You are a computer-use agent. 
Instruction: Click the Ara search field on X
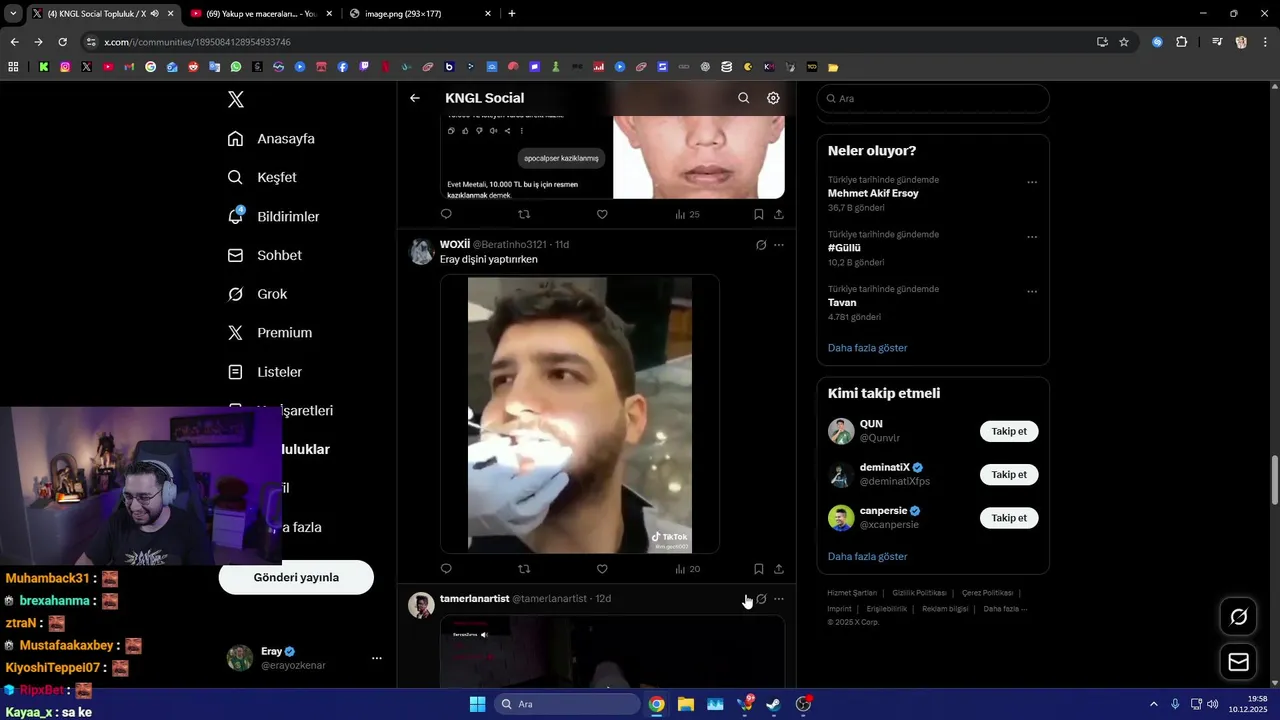(933, 99)
